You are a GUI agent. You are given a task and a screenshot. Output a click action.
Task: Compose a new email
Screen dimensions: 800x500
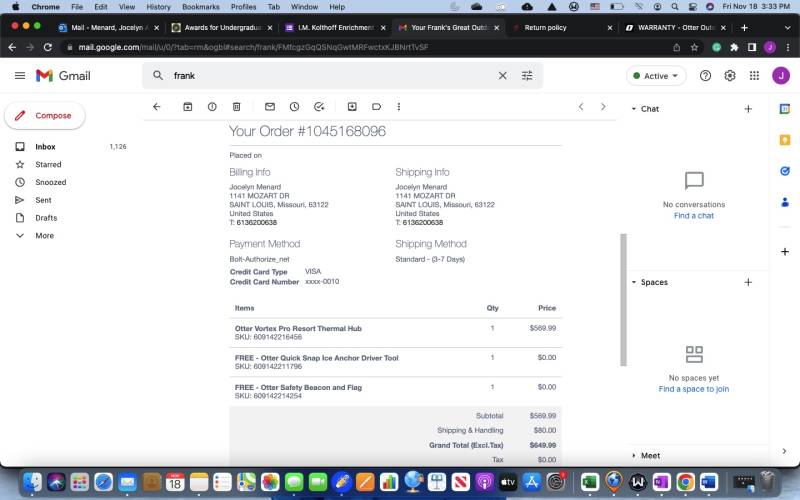coord(45,116)
